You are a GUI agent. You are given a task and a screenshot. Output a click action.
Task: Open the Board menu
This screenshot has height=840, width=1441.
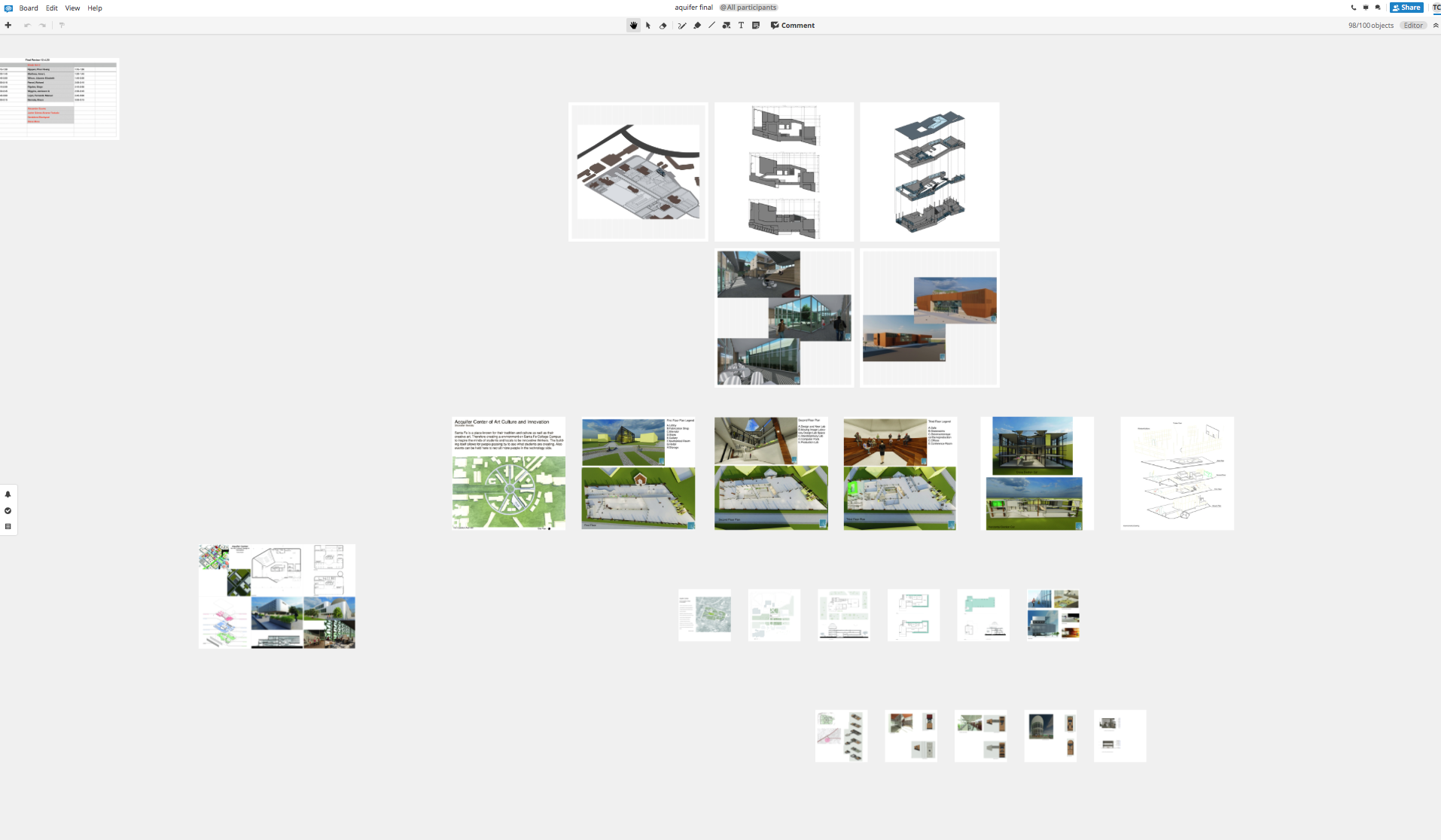(29, 8)
